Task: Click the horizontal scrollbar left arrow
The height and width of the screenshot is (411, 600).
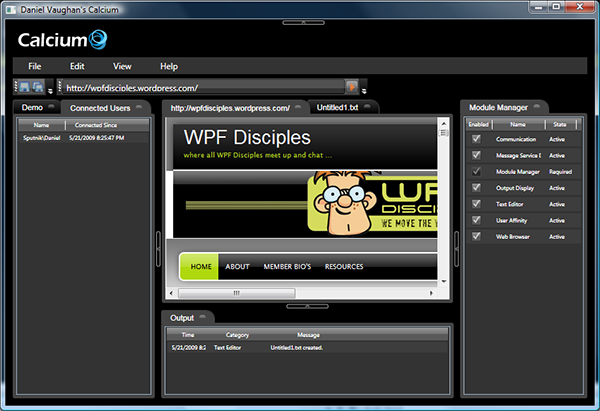Action: point(171,293)
